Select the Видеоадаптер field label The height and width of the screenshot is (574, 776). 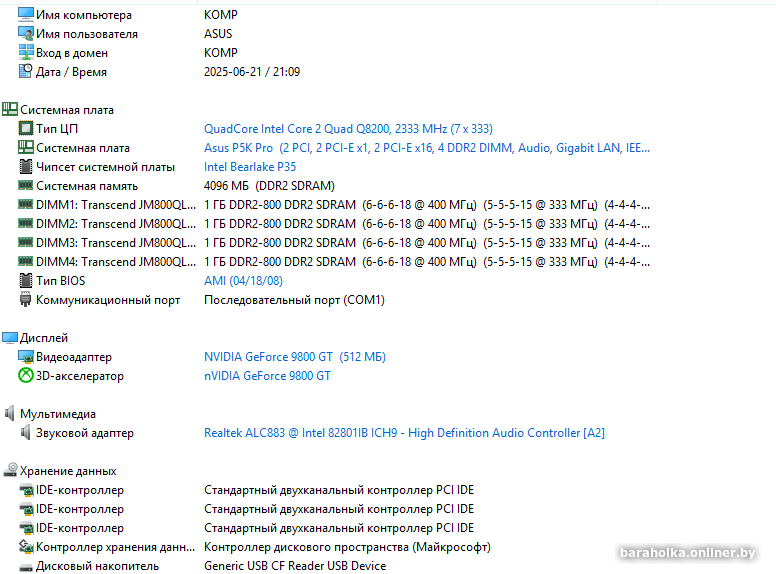pos(74,357)
